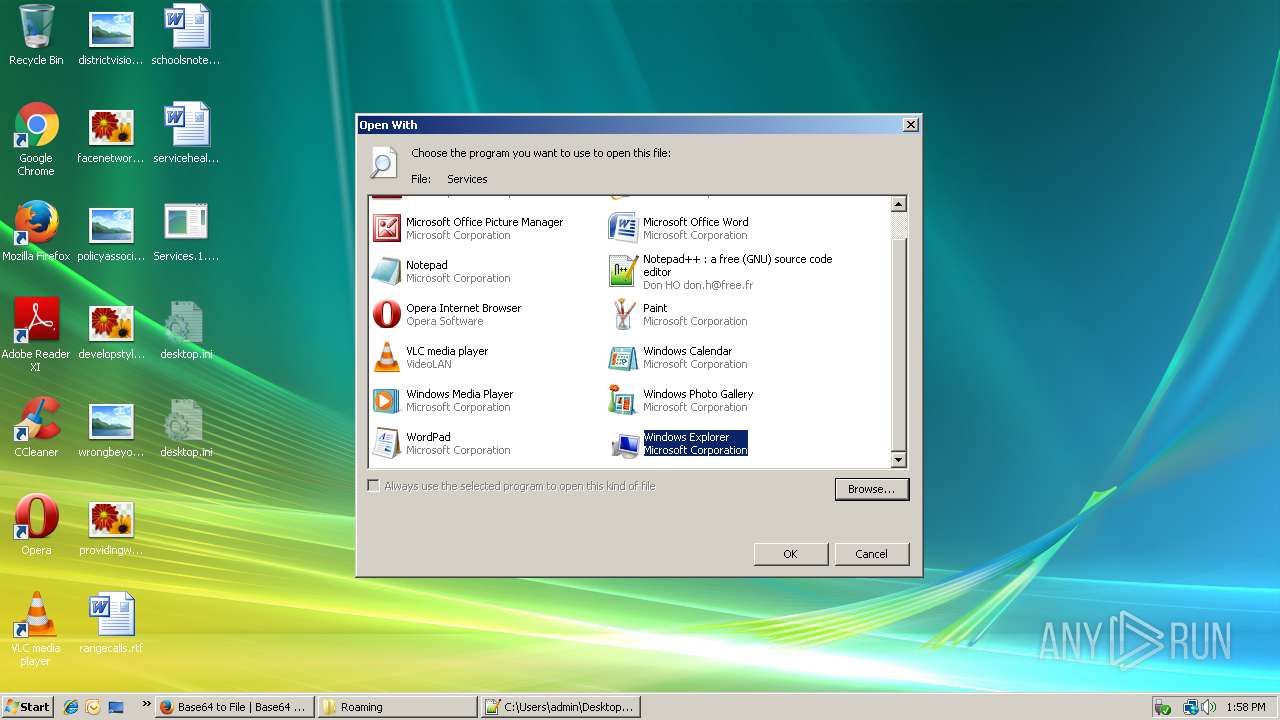Screen dimensions: 1280x720
Task: Switch to Roaming folder taskbar window
Action: 396,707
